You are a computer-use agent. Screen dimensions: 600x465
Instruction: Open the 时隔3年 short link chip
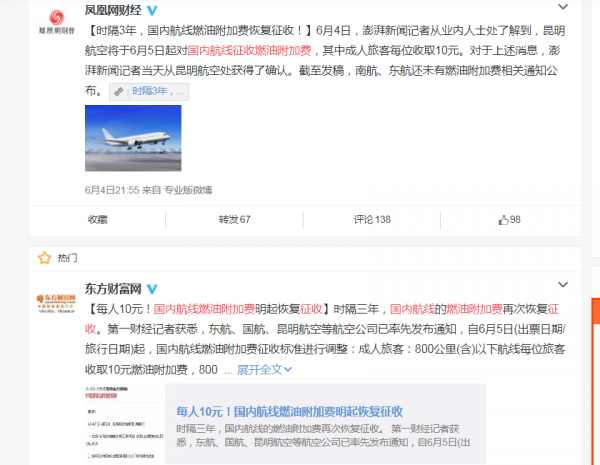pyautogui.click(x=149, y=91)
